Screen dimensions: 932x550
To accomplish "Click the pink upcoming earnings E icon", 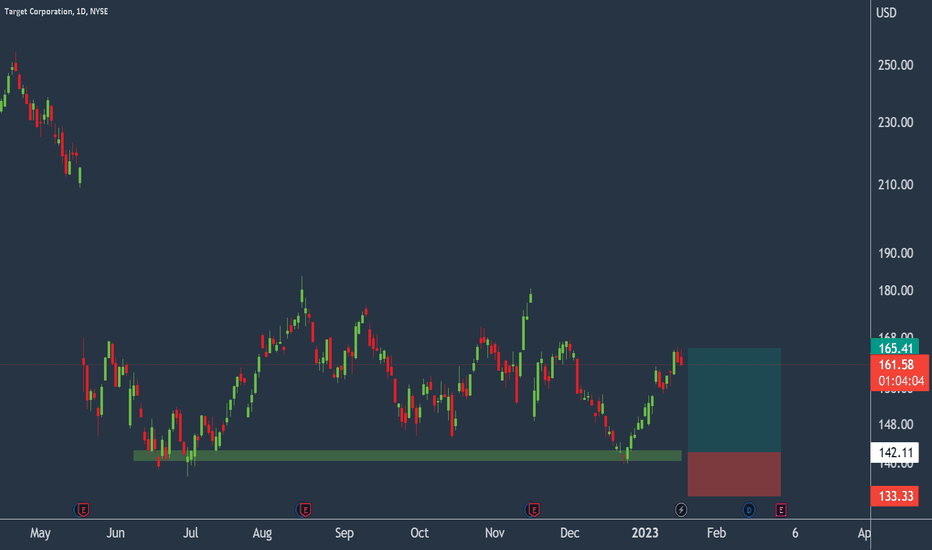I will point(781,510).
